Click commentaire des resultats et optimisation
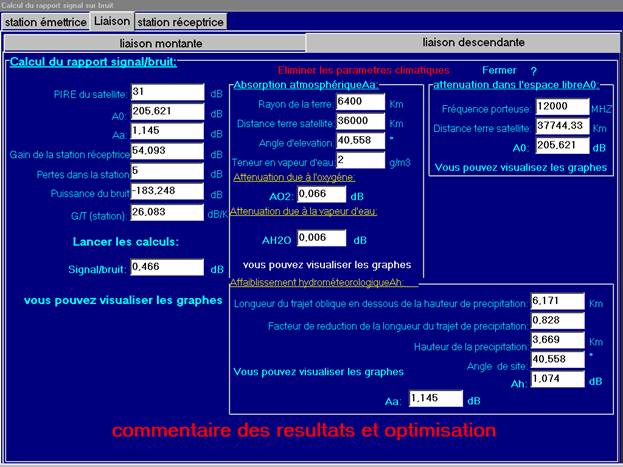Screen dimensions: 623x467 [304, 431]
